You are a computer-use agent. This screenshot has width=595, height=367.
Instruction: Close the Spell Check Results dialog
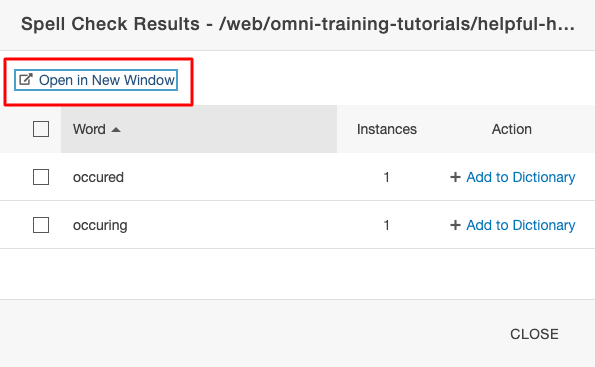point(534,334)
